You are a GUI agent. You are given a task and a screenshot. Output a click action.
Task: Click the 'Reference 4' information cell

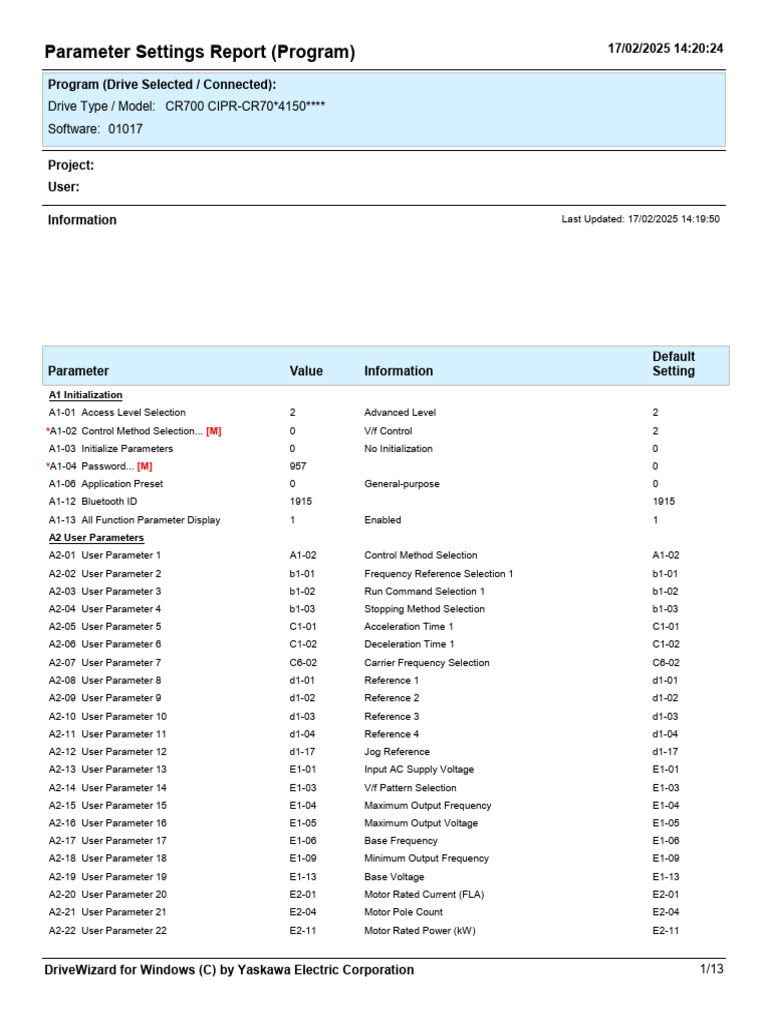392,734
